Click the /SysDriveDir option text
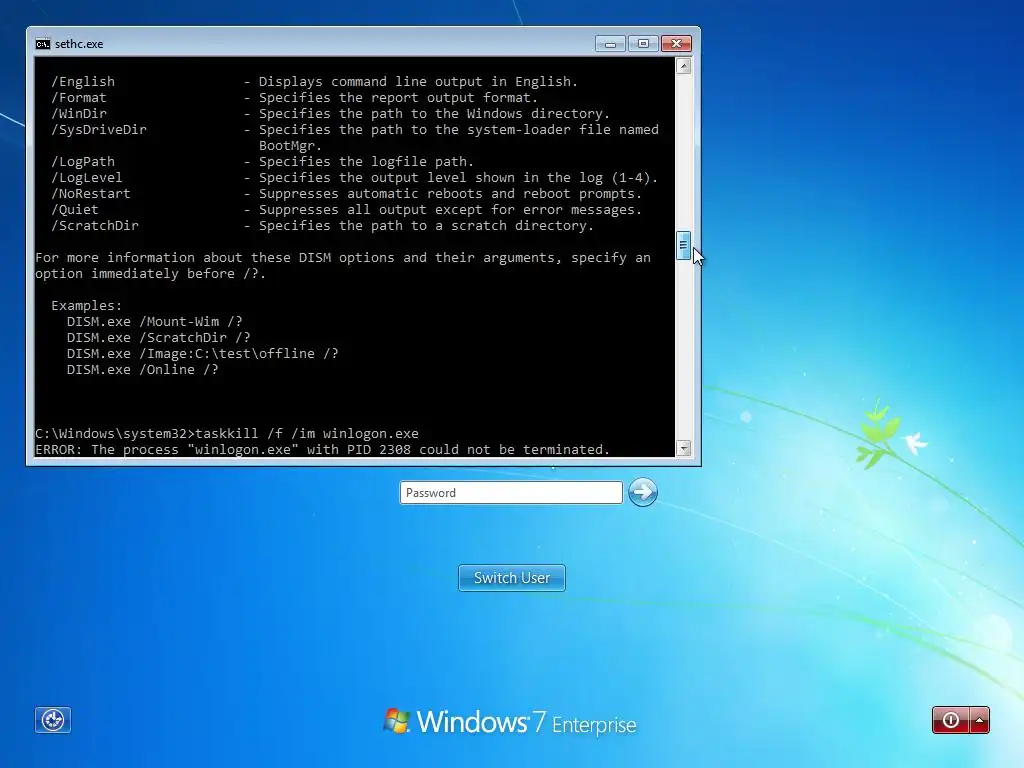 (x=99, y=130)
